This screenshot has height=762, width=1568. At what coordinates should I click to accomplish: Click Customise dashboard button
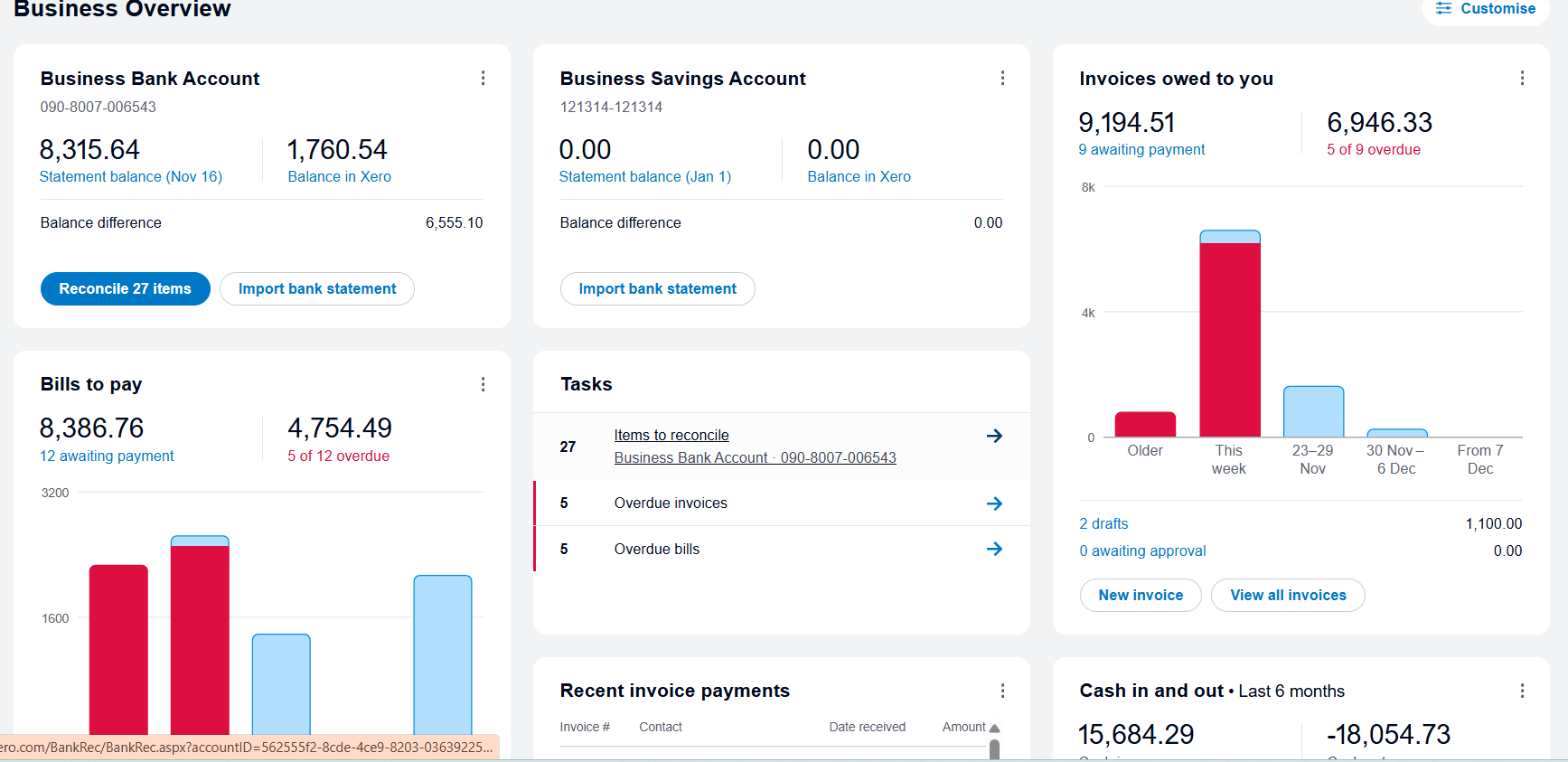pyautogui.click(x=1487, y=9)
